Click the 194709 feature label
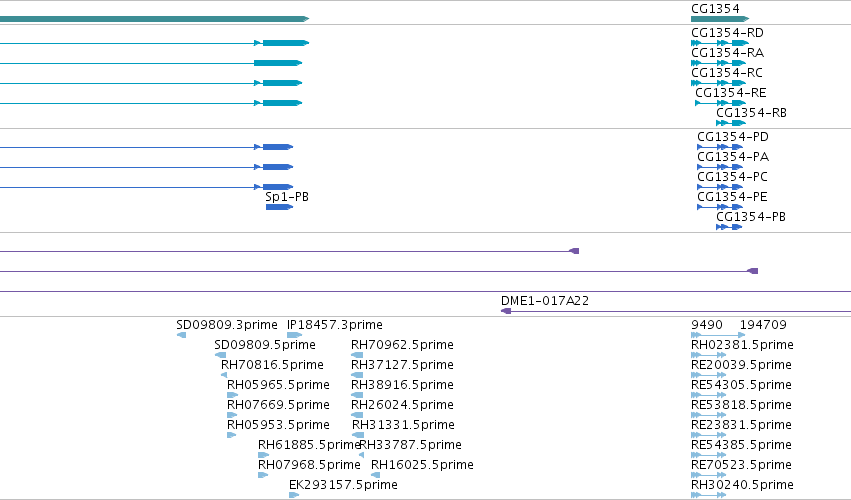The height and width of the screenshot is (500, 851). [763, 325]
